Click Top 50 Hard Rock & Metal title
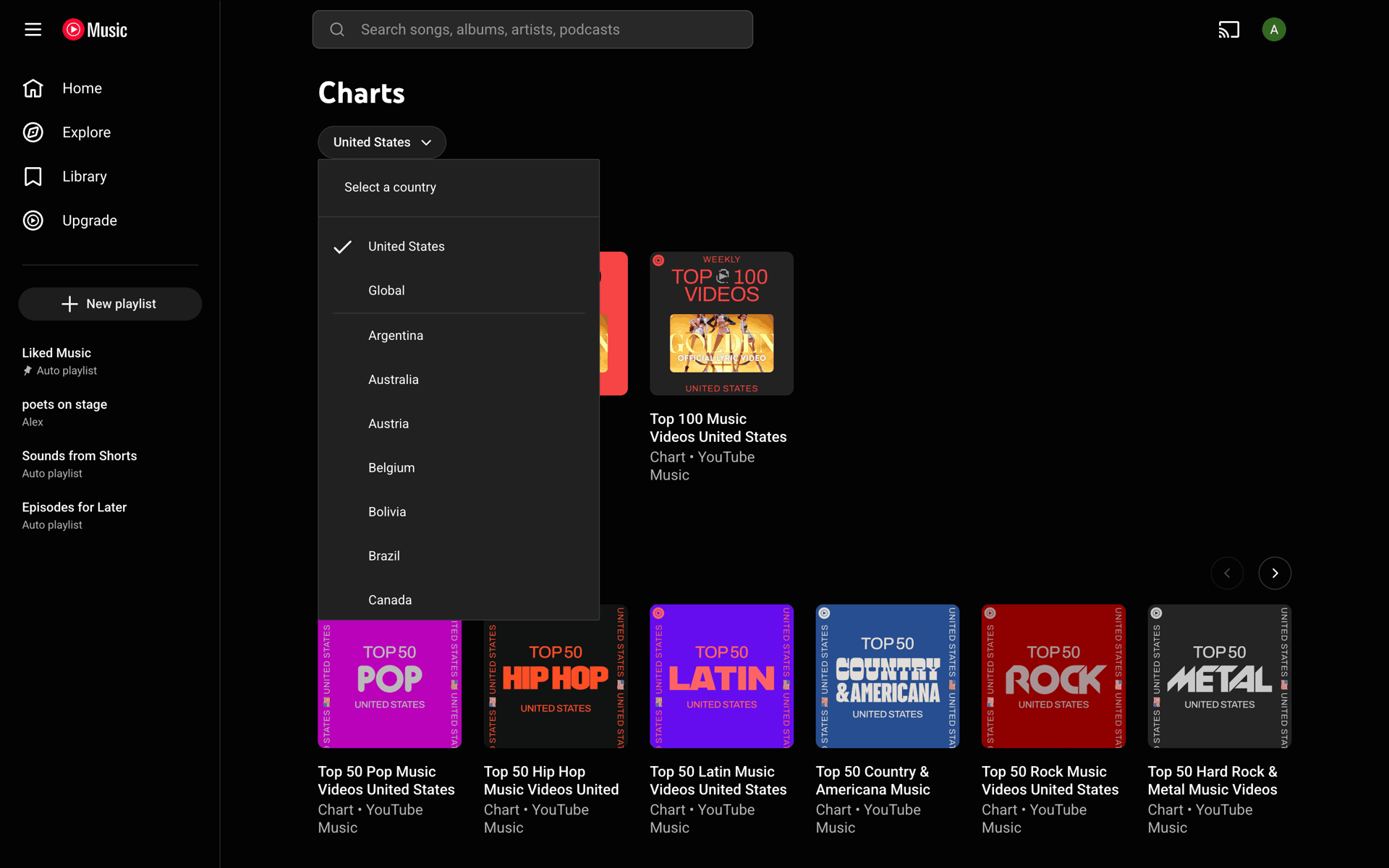 1212,780
